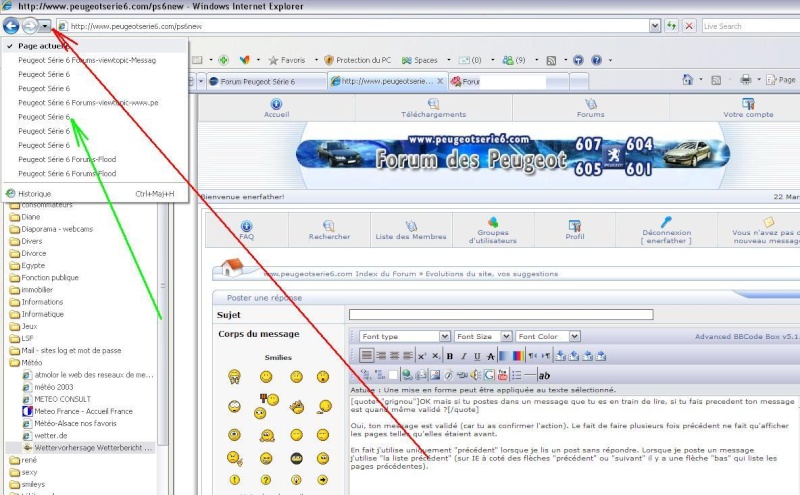Click the Sujet text input field
800x495 pixels.
pyautogui.click(x=501, y=314)
